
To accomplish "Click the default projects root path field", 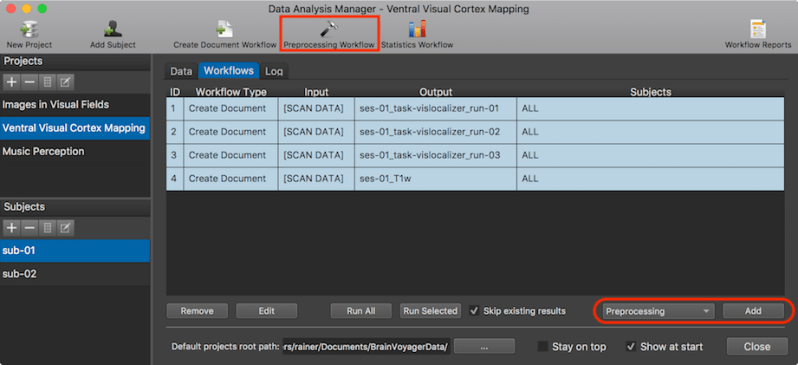I will click(x=366, y=347).
